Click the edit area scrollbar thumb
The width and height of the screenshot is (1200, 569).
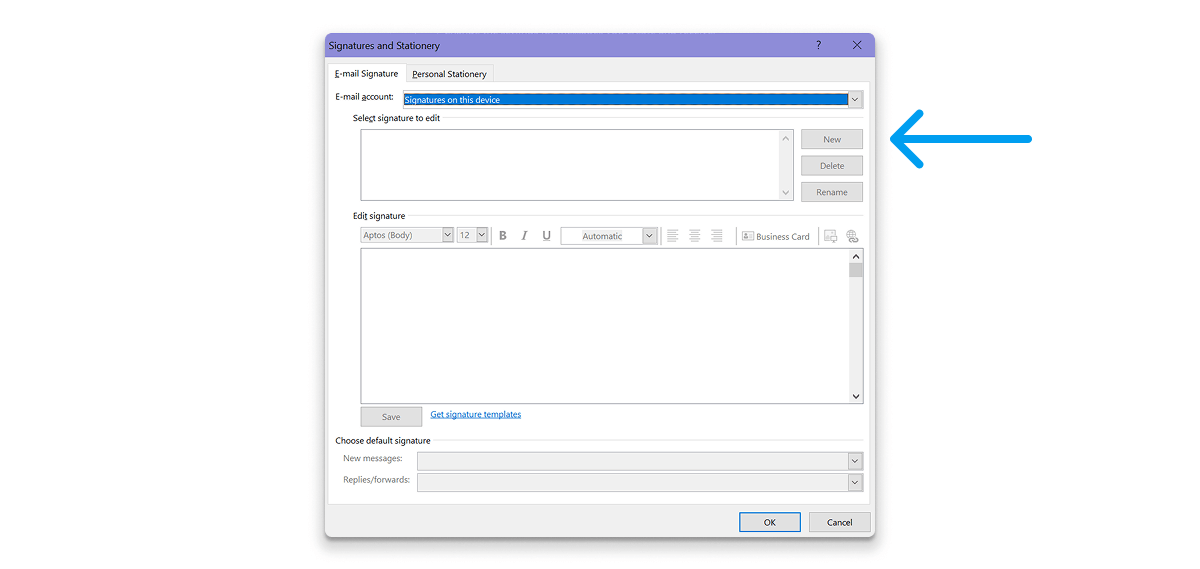click(856, 270)
